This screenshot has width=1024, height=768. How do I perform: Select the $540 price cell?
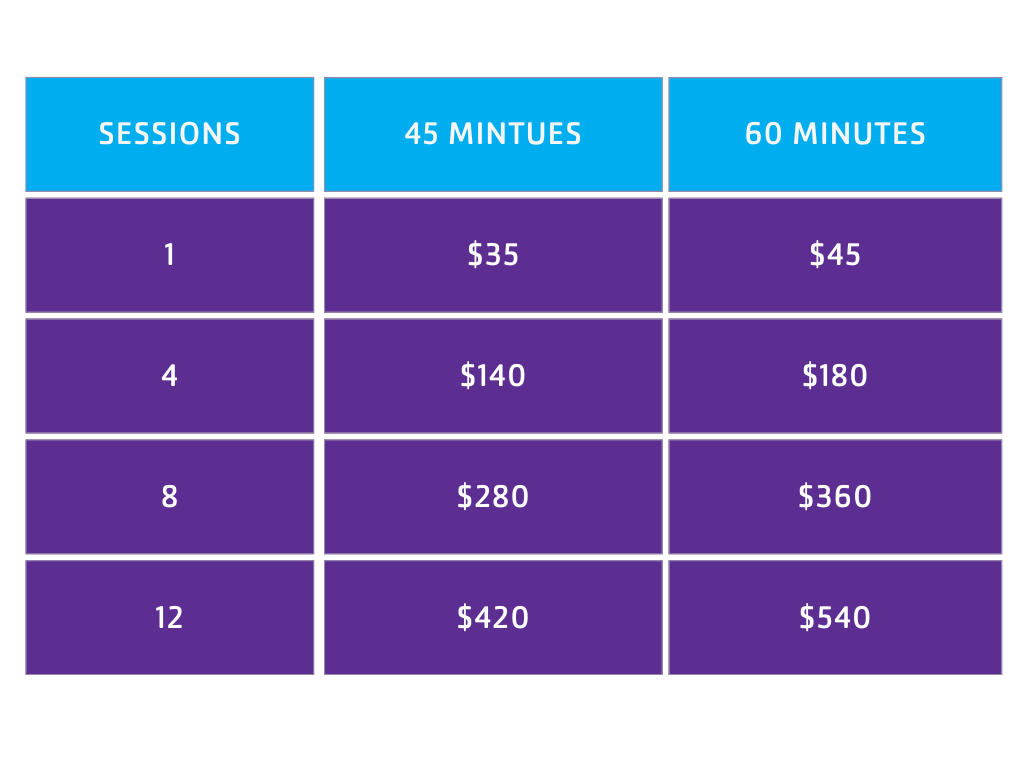(x=835, y=618)
